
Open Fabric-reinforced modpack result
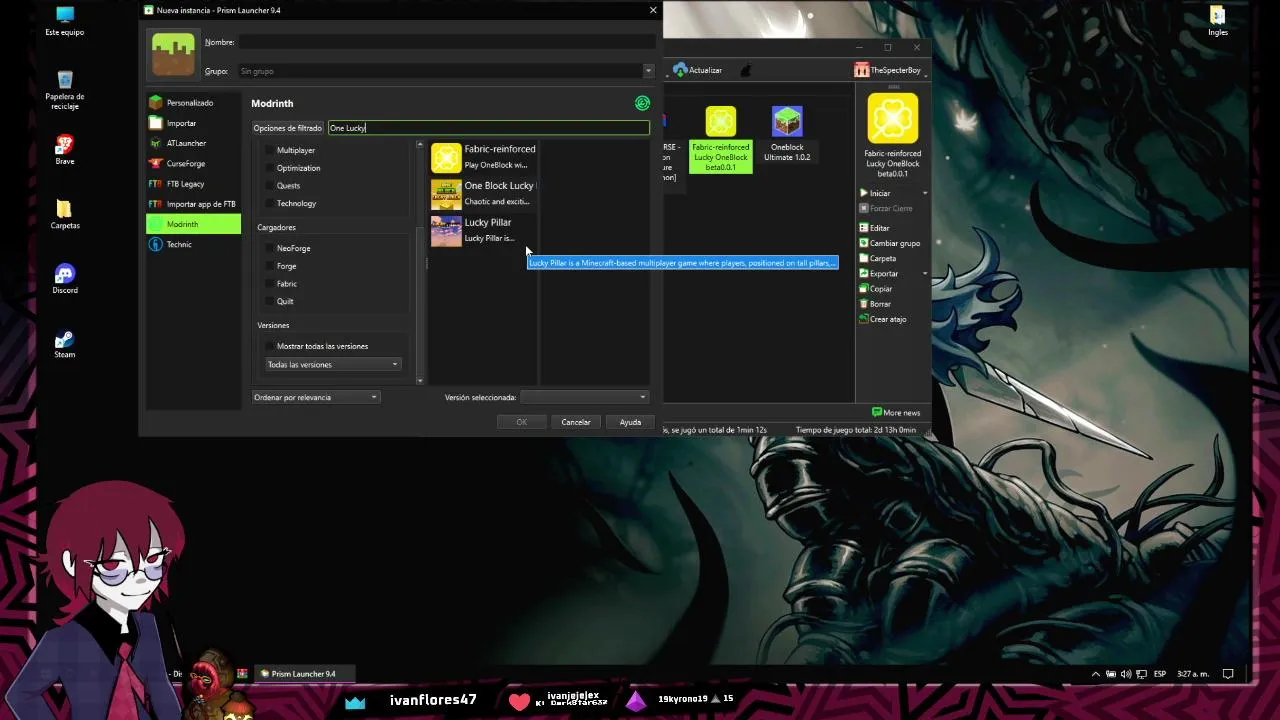coord(484,157)
